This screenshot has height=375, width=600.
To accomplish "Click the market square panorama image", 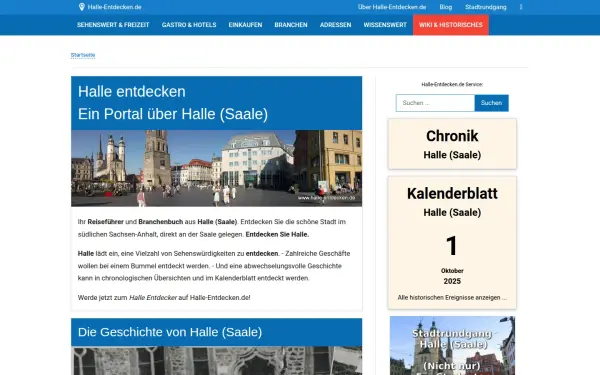I will tap(217, 168).
